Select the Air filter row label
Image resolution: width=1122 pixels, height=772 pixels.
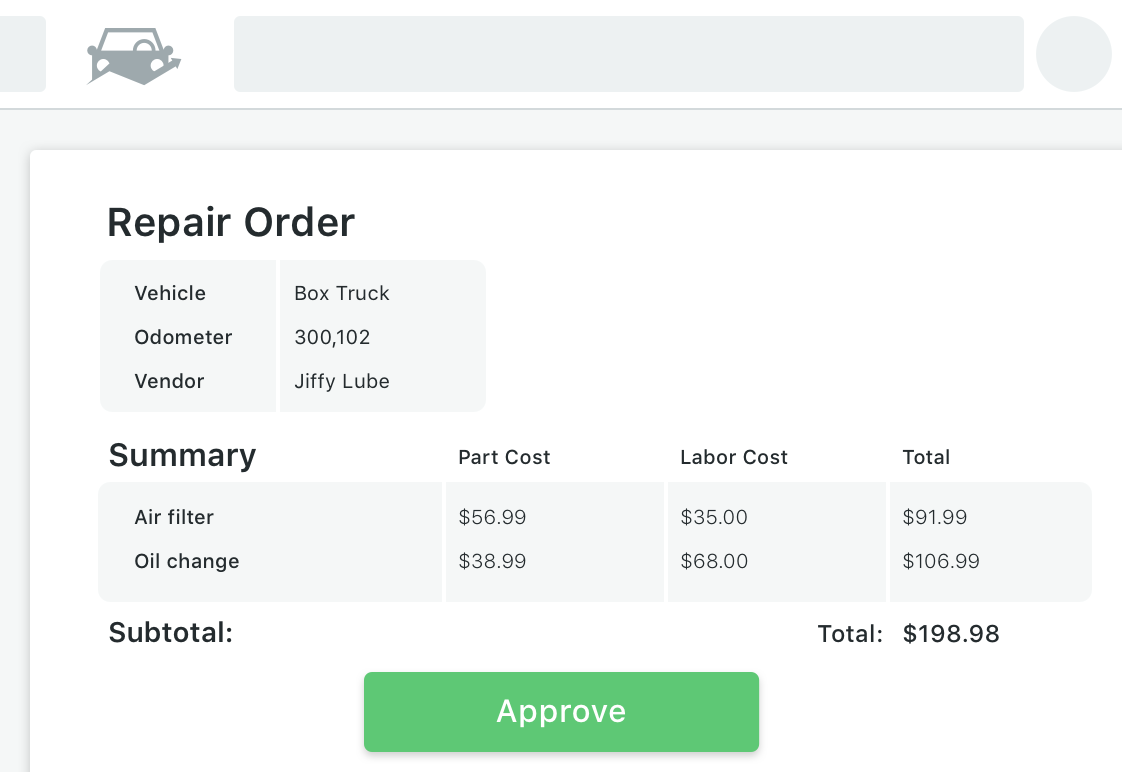click(174, 517)
